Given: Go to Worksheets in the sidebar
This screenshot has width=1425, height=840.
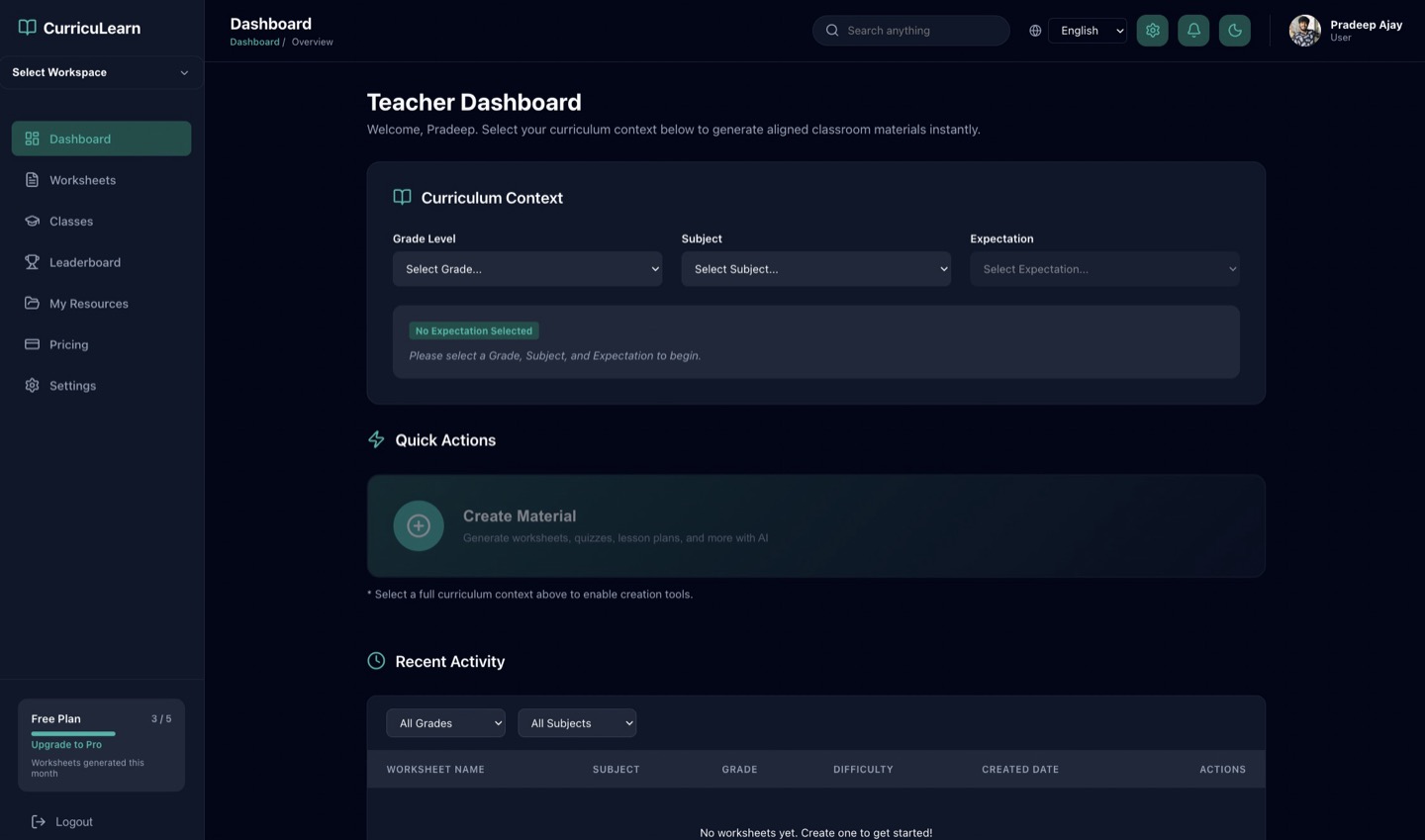Looking at the screenshot, I should pyautogui.click(x=101, y=180).
